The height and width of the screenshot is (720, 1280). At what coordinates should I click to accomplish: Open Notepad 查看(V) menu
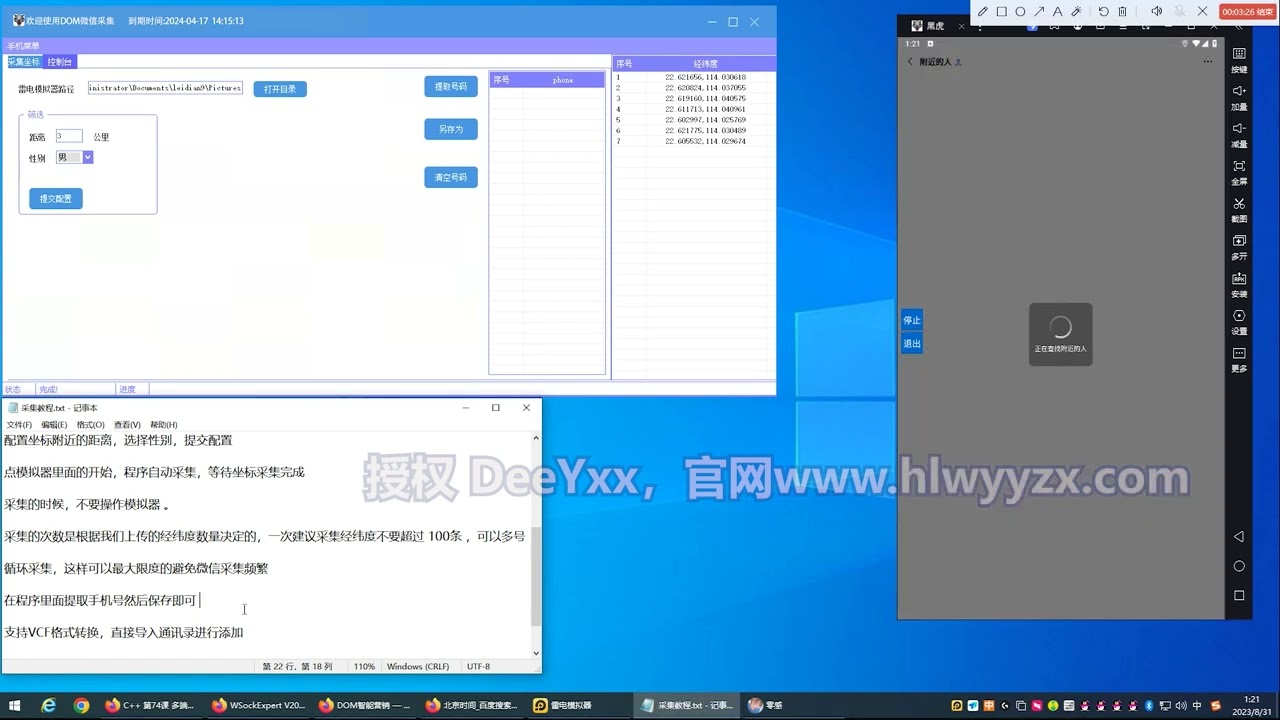click(127, 425)
